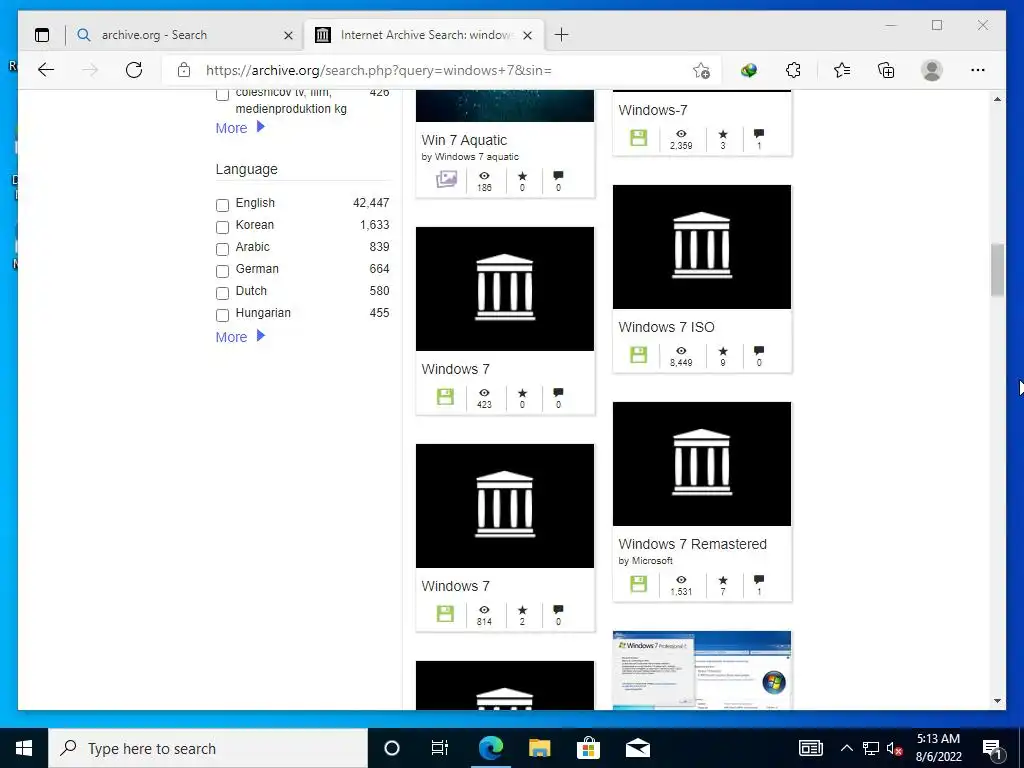The width and height of the screenshot is (1024, 768).
Task: Expand More under Language filters
Action: pyautogui.click(x=240, y=337)
